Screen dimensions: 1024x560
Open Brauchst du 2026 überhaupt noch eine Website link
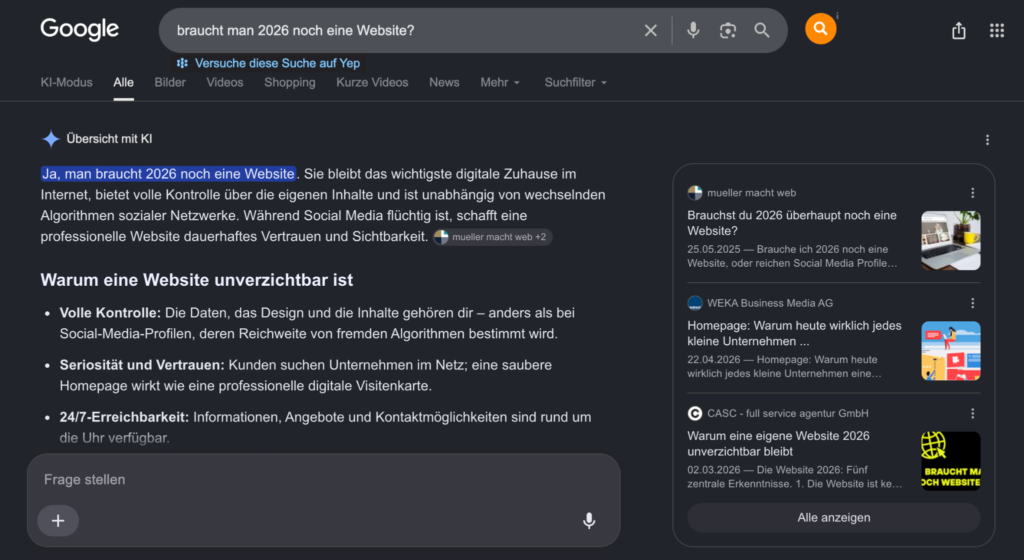click(x=792, y=223)
